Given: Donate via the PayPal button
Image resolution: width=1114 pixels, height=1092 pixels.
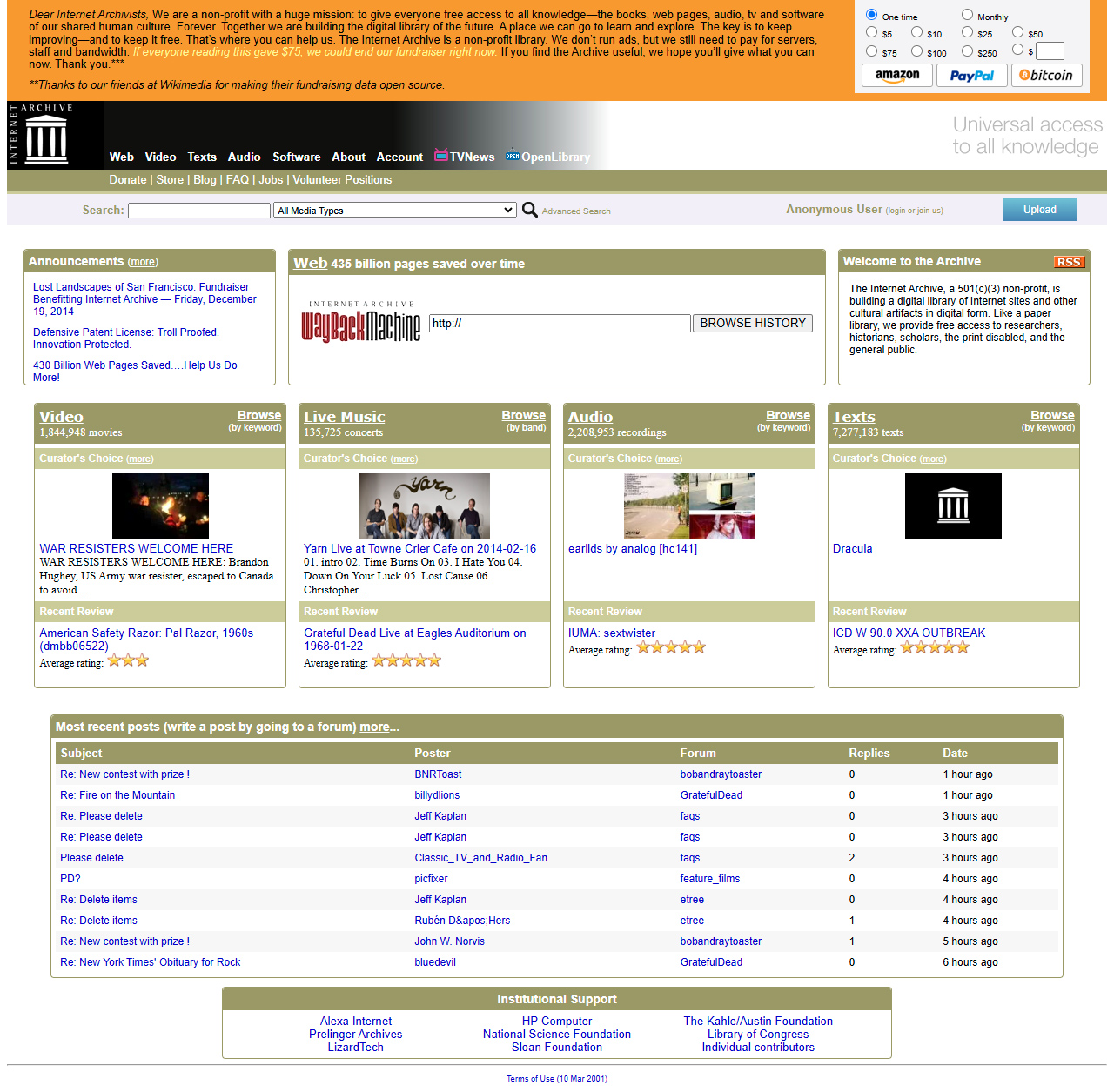Looking at the screenshot, I should click(x=971, y=75).
